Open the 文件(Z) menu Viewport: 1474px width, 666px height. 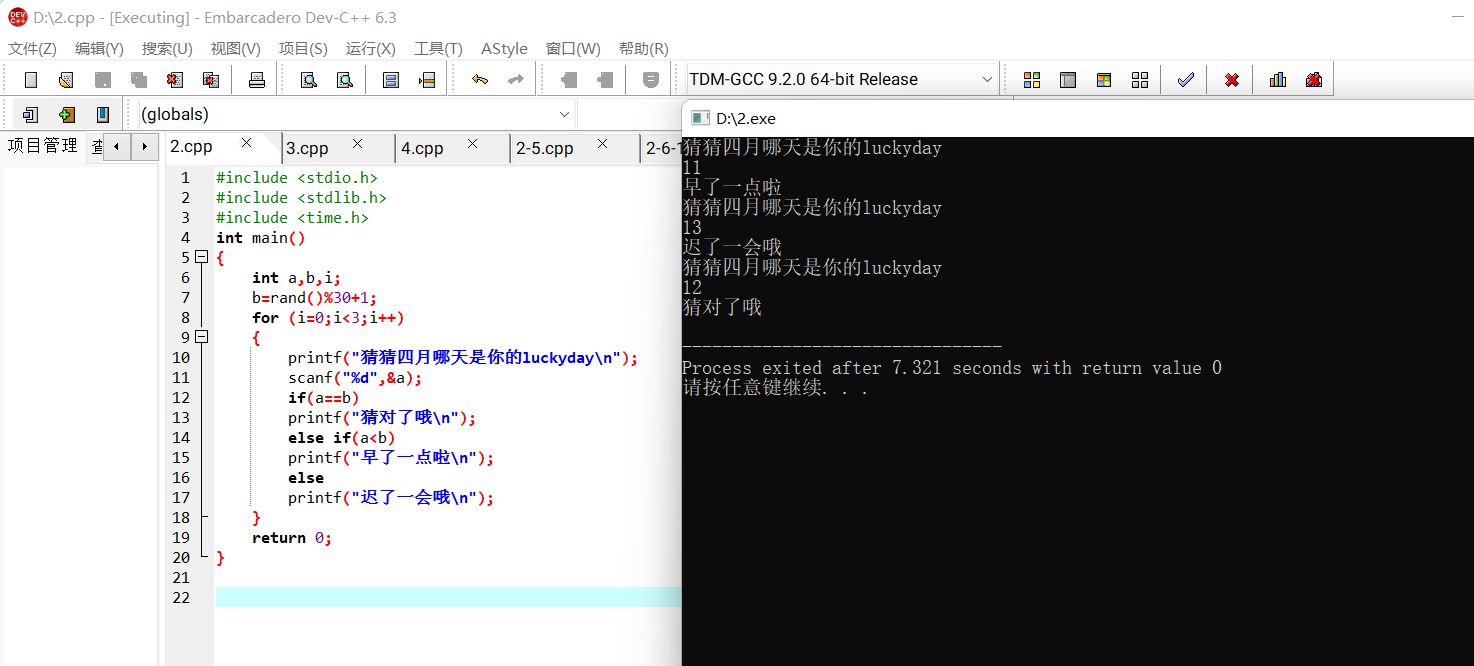tap(33, 48)
